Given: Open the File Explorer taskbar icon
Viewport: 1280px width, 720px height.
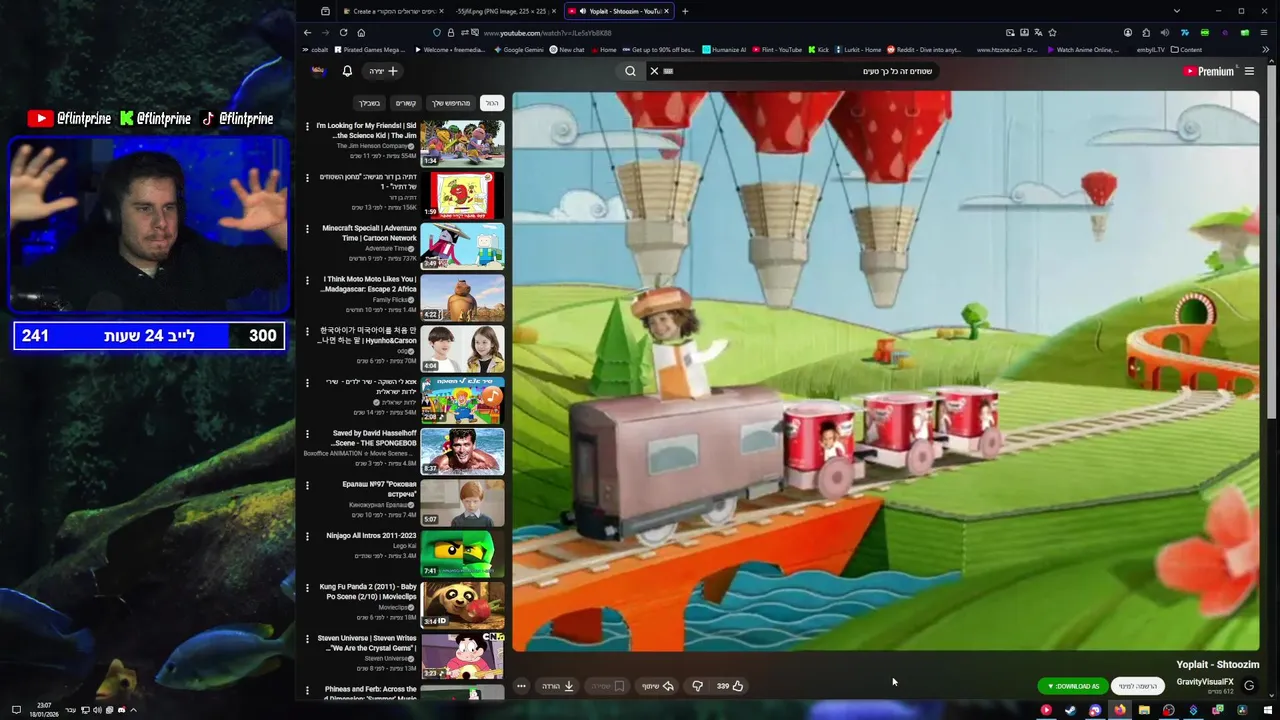Looking at the screenshot, I should click(x=1144, y=710).
